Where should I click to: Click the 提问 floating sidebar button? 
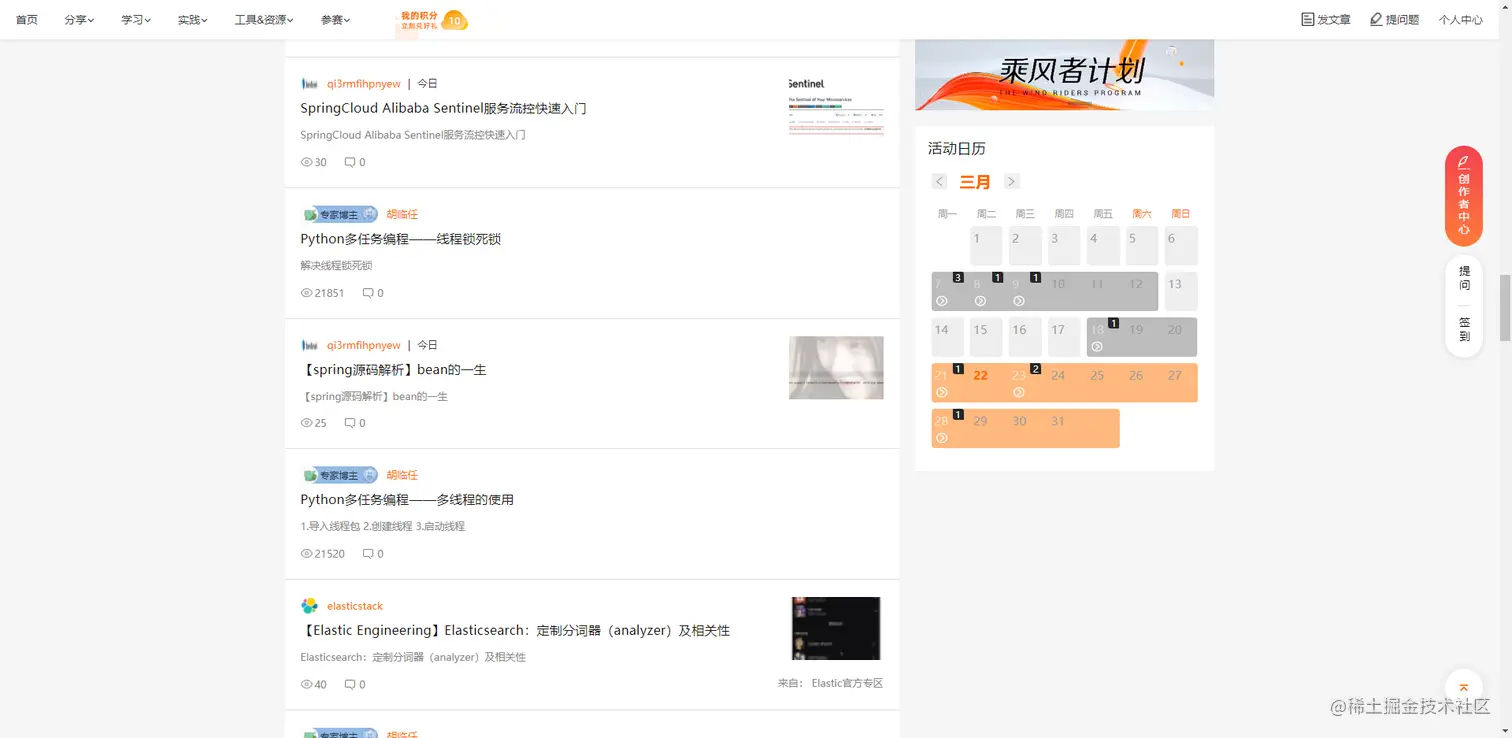[1464, 278]
